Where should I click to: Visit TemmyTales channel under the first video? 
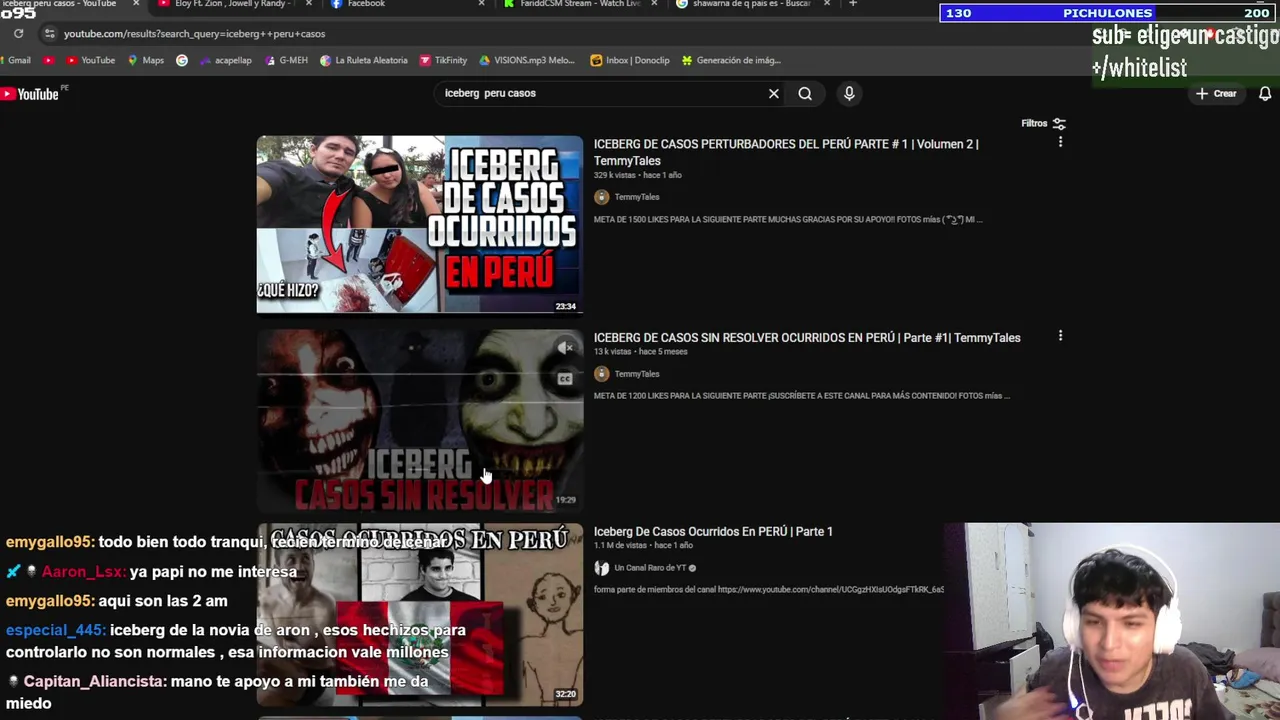click(x=637, y=197)
